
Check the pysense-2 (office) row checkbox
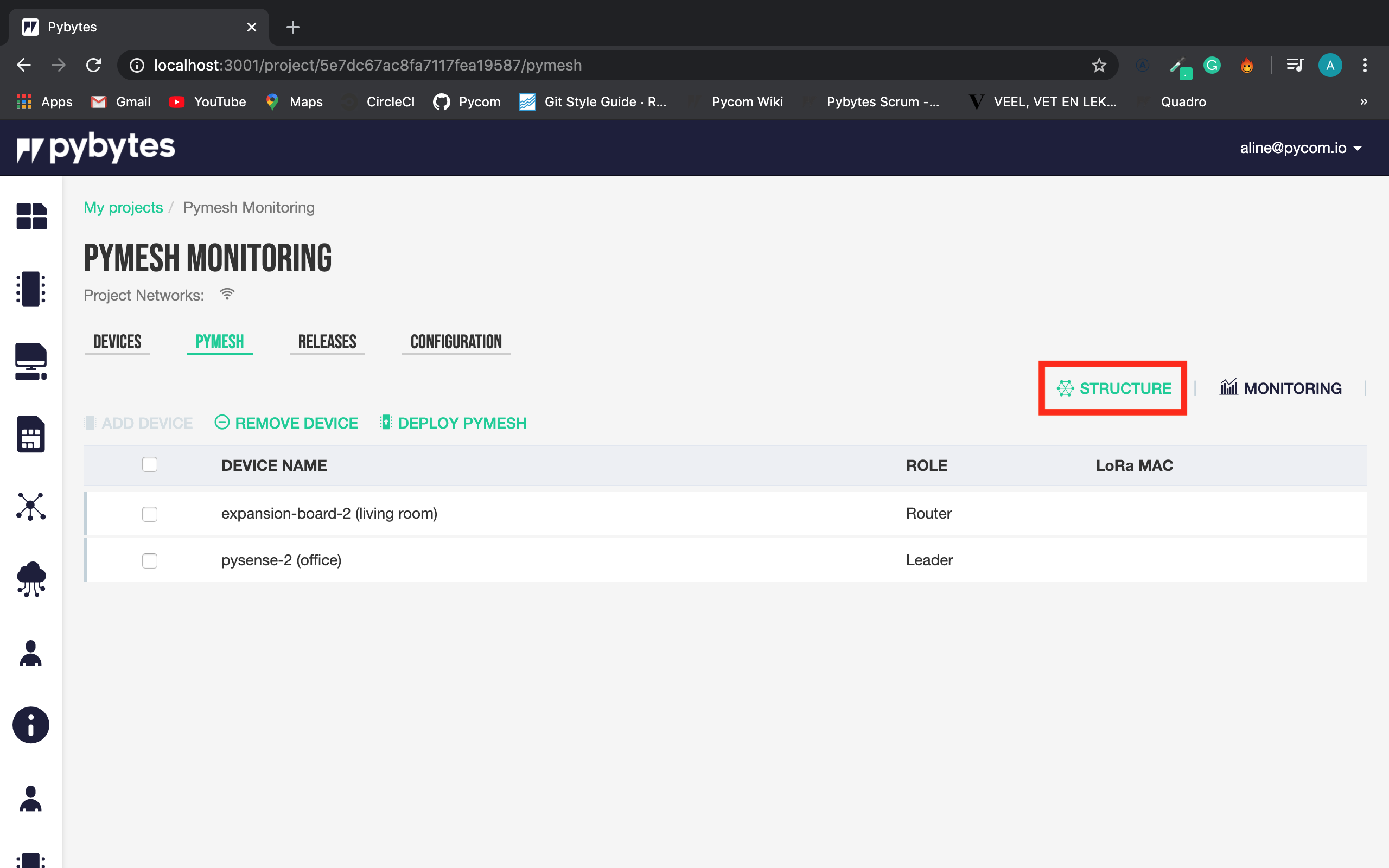[x=150, y=560]
